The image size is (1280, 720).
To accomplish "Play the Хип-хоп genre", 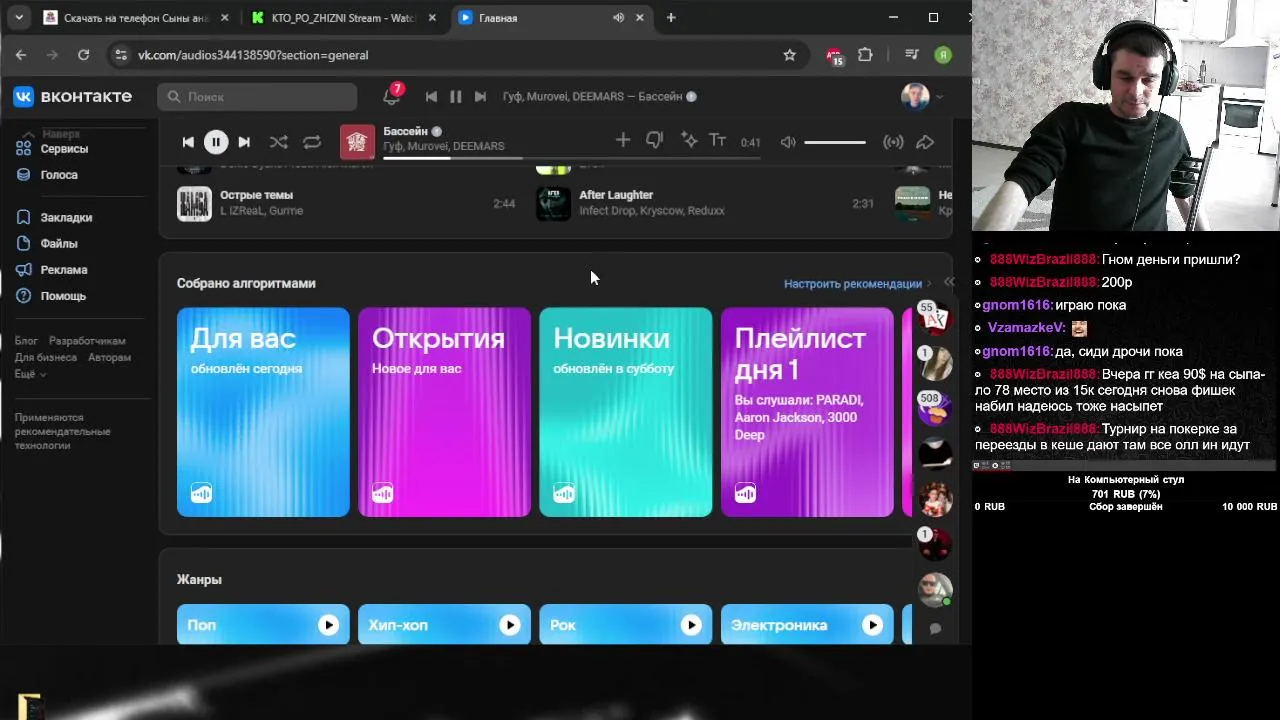I will coord(509,625).
